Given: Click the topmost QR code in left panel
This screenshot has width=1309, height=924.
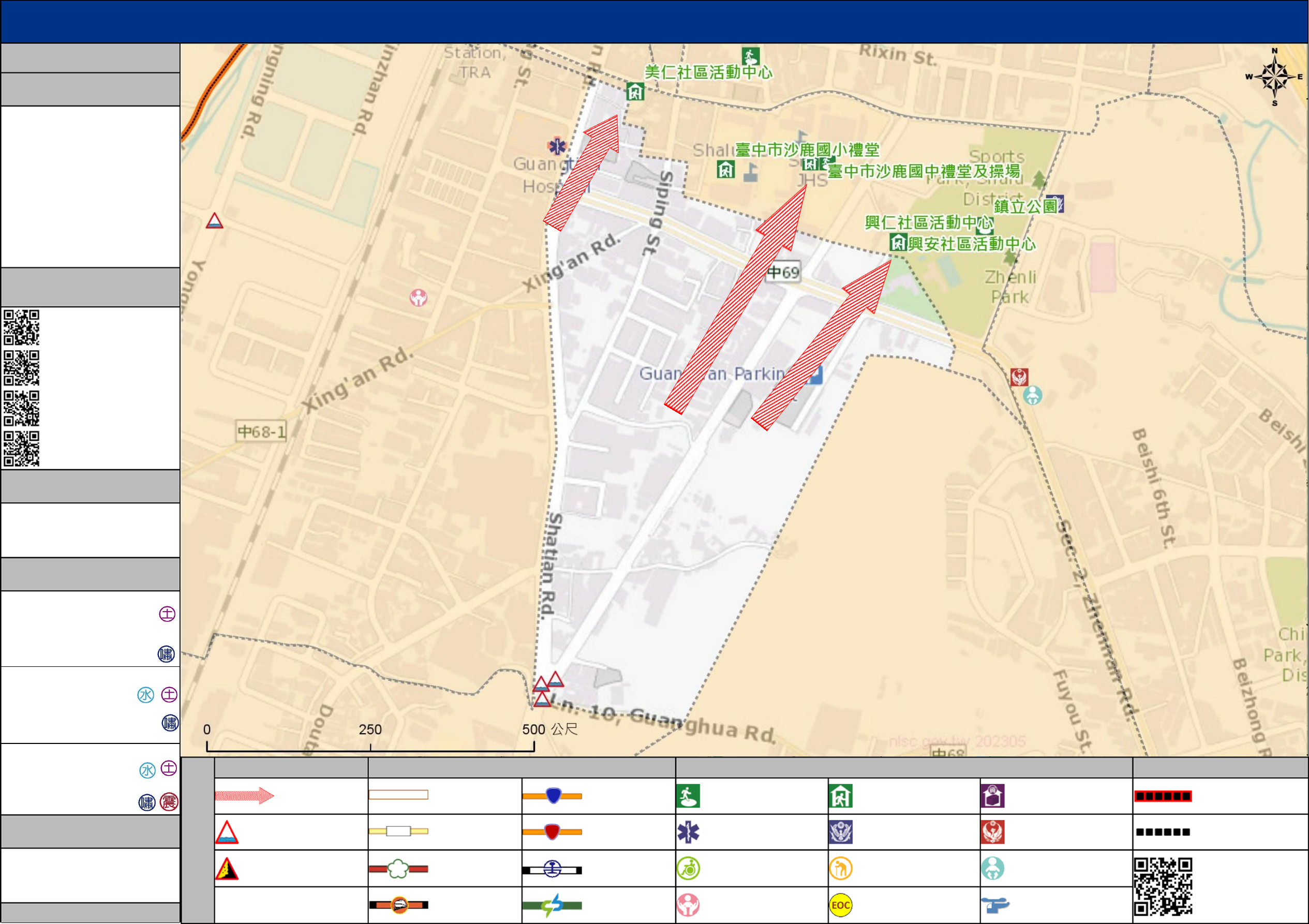Looking at the screenshot, I should [21, 327].
